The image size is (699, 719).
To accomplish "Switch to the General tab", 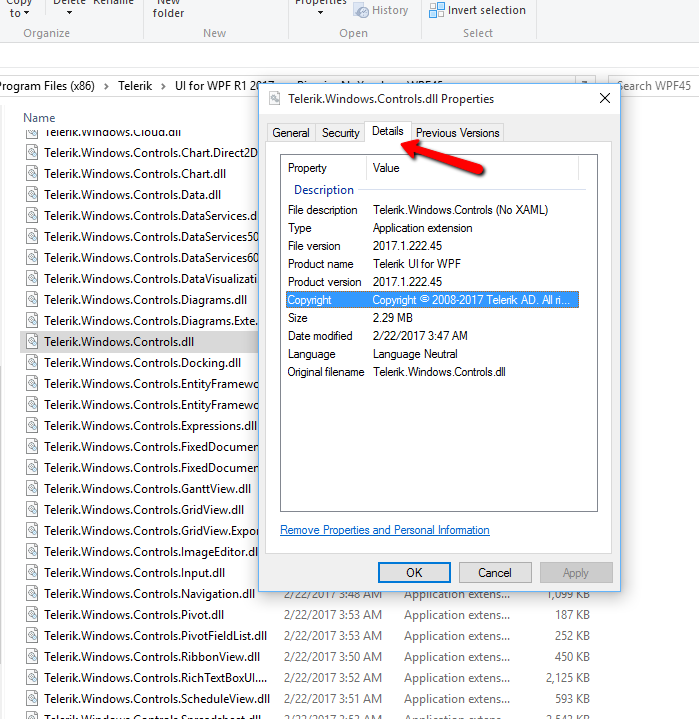I will coord(291,133).
